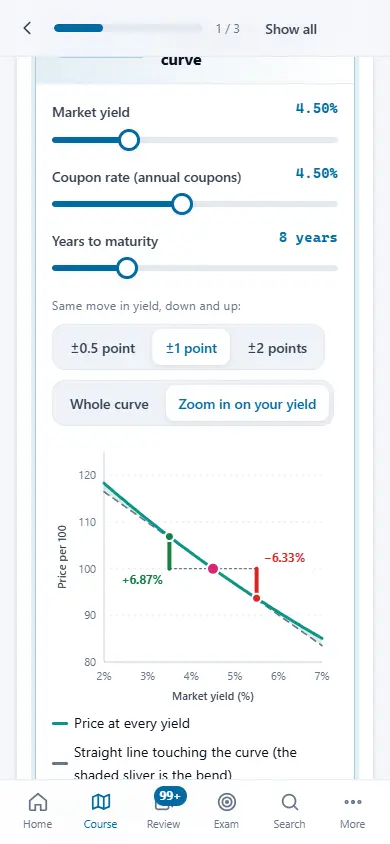The image size is (390, 844).
Task: Click the Market yield slider handle
Action: click(129, 140)
